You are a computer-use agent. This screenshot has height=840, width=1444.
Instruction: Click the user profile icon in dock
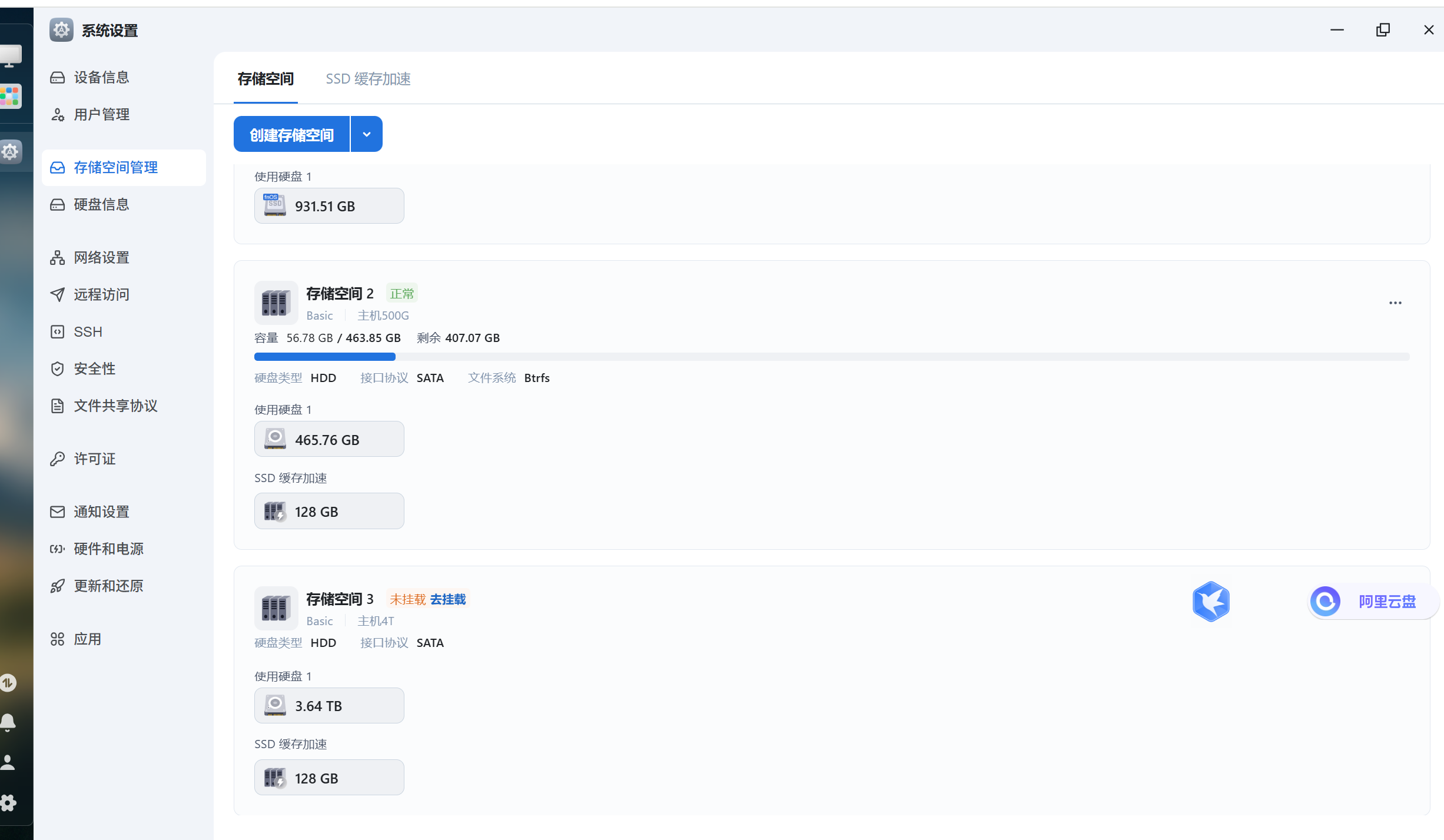pyautogui.click(x=8, y=762)
